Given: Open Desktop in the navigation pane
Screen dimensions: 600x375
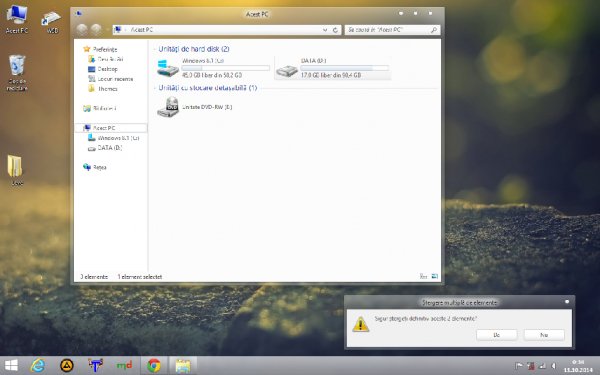Looking at the screenshot, I should pos(103,69).
